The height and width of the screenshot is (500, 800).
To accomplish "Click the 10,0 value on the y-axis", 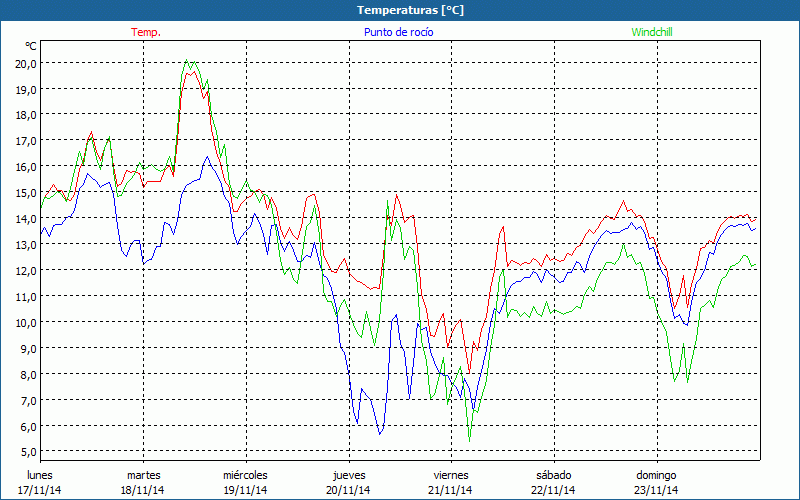I will click(x=26, y=322).
